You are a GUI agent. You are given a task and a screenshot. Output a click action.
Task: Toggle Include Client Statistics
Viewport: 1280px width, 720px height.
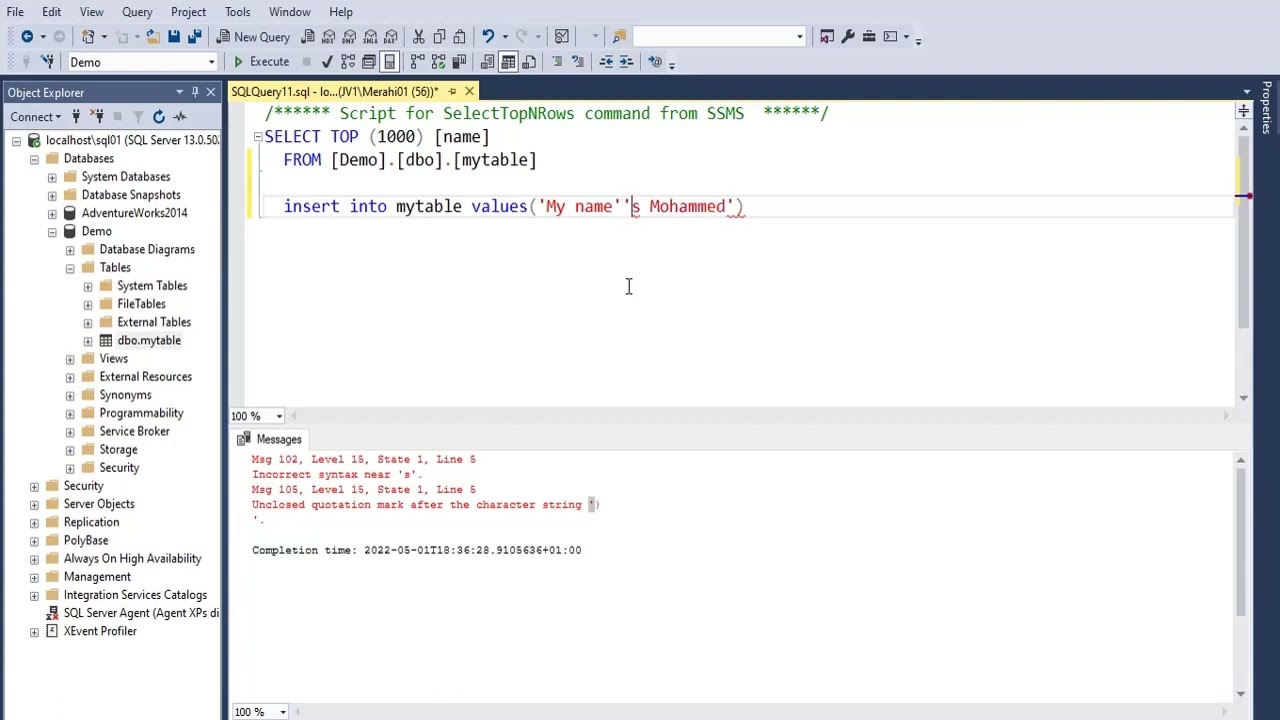[x=459, y=62]
